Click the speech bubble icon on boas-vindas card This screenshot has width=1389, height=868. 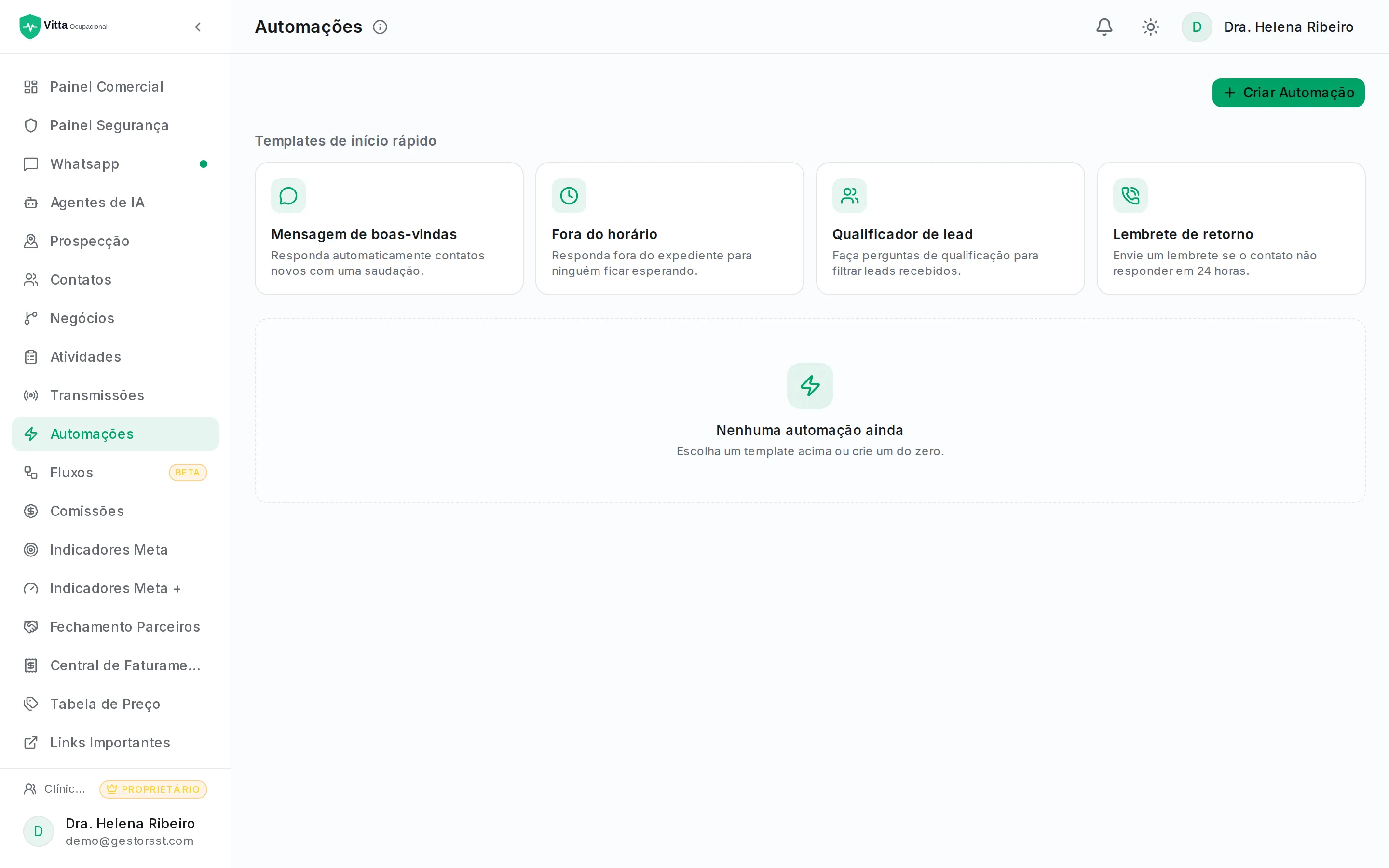pos(288,196)
